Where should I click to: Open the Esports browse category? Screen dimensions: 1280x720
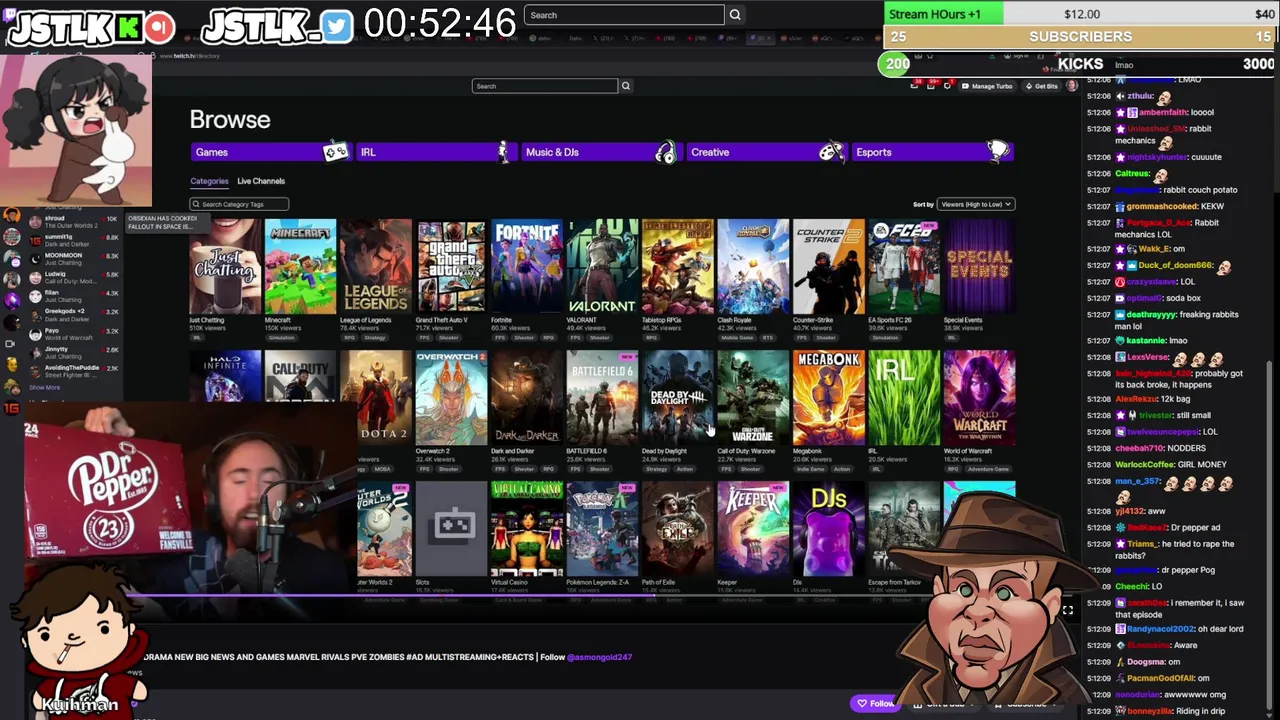coord(932,152)
